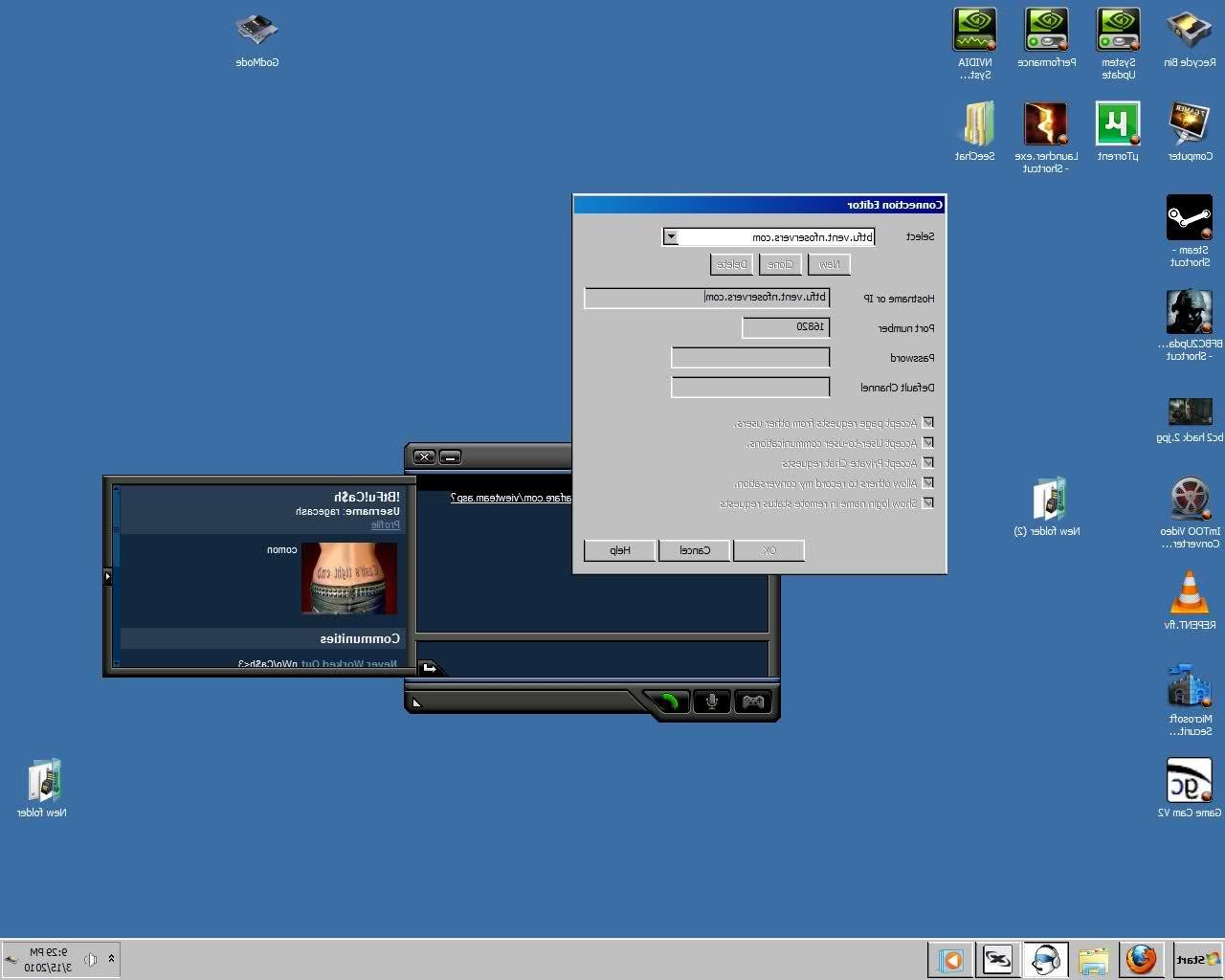Toggle Allow others to record my conversation
The image size is (1225, 980).
[927, 483]
